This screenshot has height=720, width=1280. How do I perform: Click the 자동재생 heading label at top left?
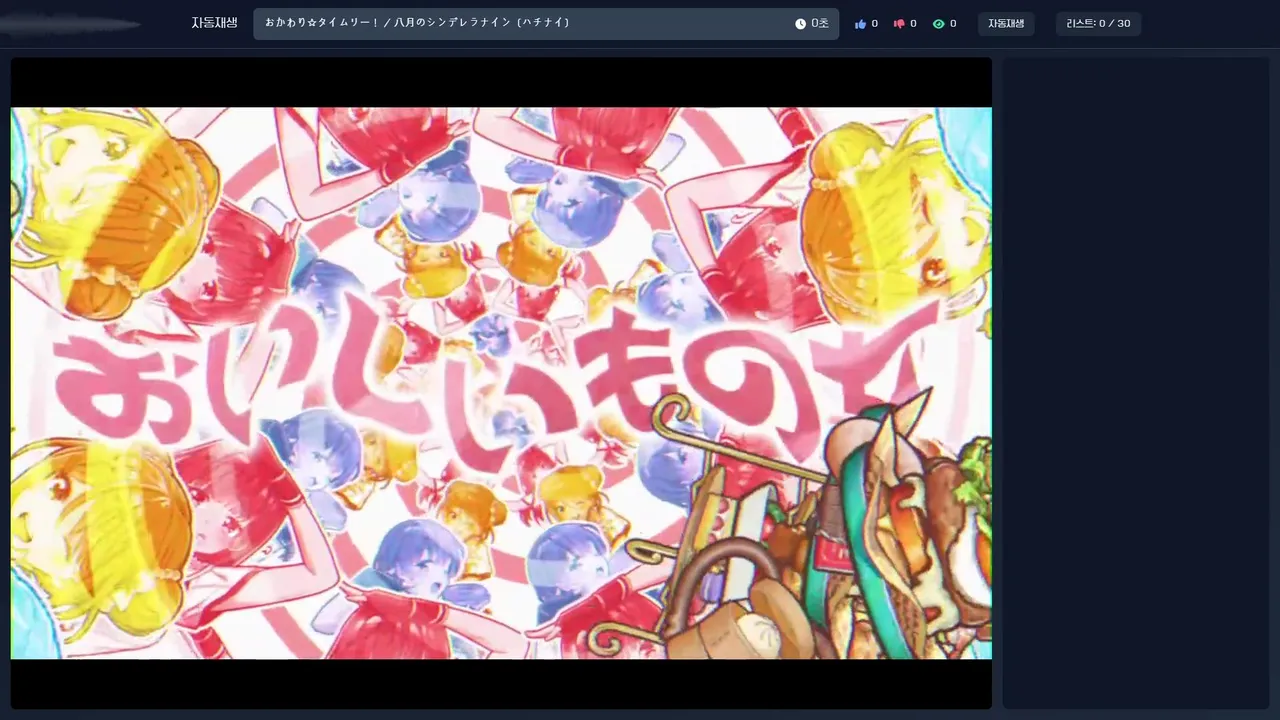pos(214,23)
